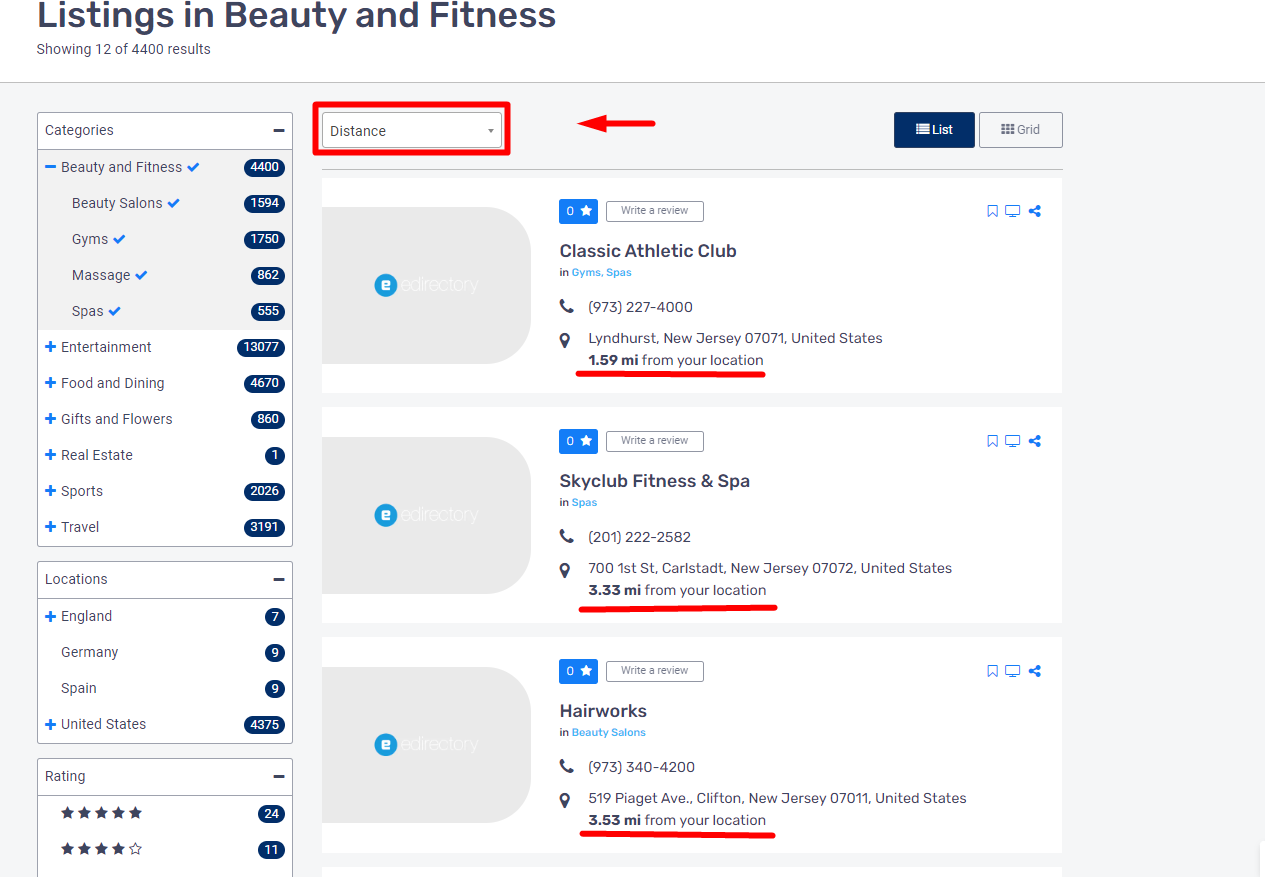Open Skyclub Fitness & Spa listing title

(655, 481)
